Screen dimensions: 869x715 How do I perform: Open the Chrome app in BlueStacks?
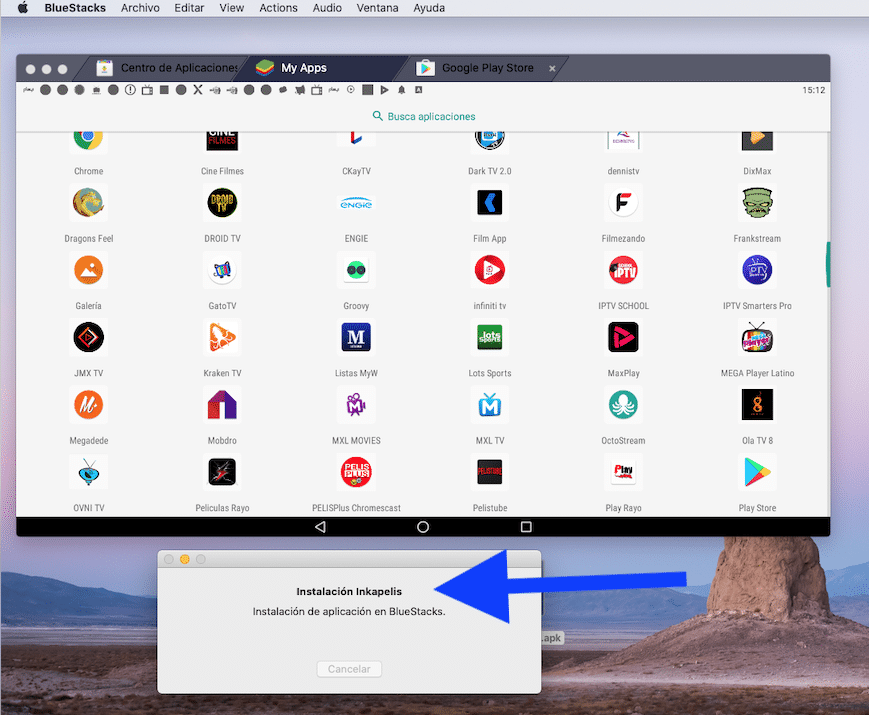tap(88, 138)
